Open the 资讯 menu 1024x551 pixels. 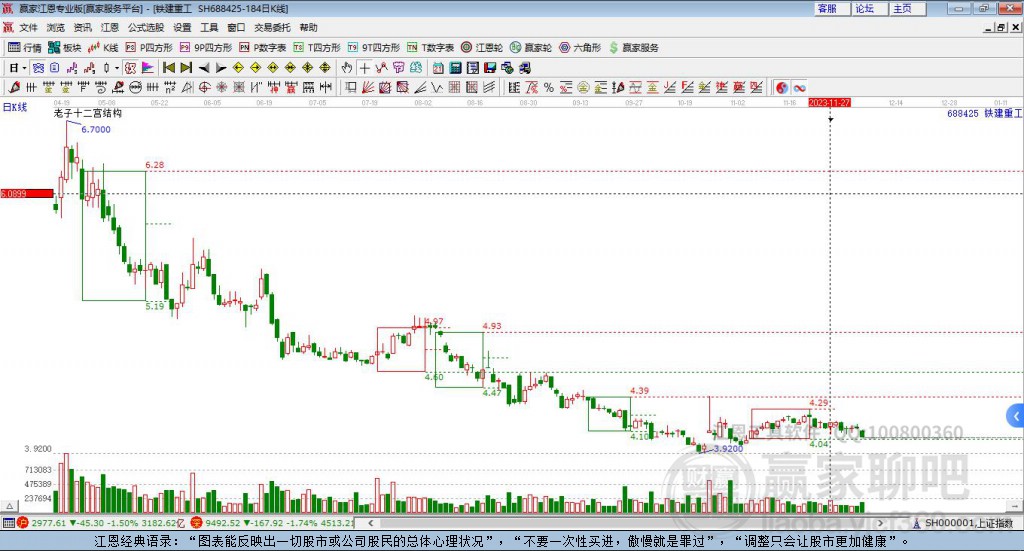coord(82,27)
